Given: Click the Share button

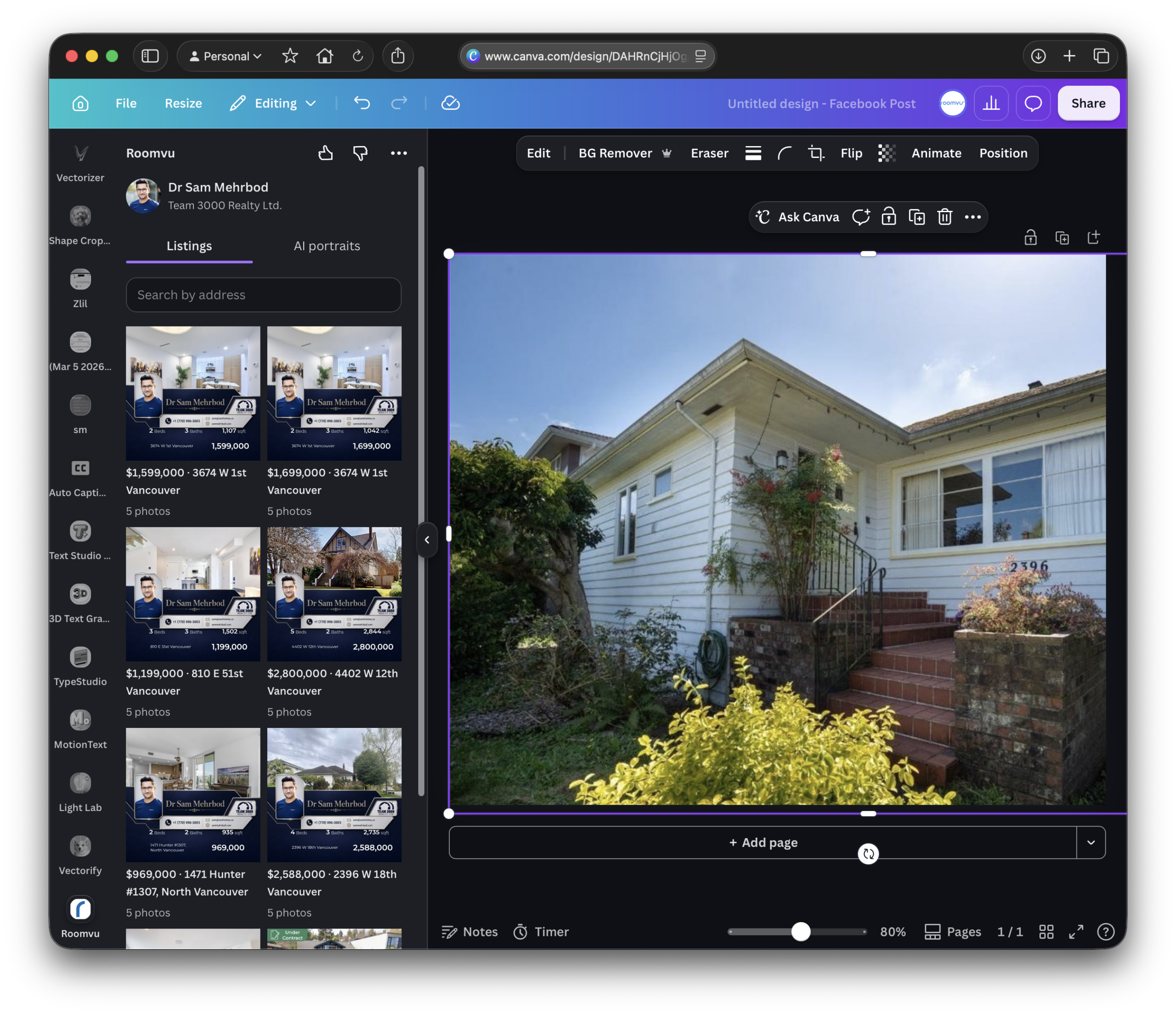Looking at the screenshot, I should (1089, 103).
